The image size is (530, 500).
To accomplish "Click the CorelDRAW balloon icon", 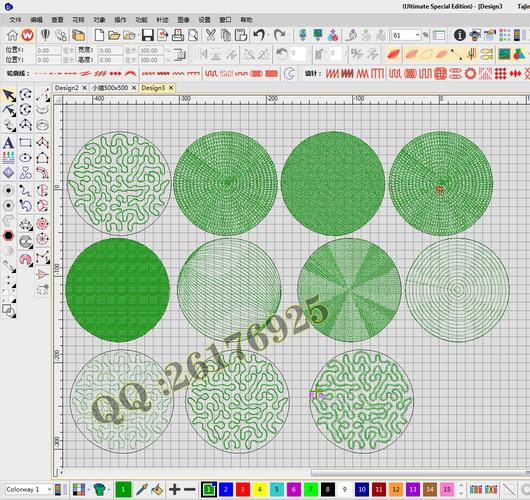I will tap(45, 35).
